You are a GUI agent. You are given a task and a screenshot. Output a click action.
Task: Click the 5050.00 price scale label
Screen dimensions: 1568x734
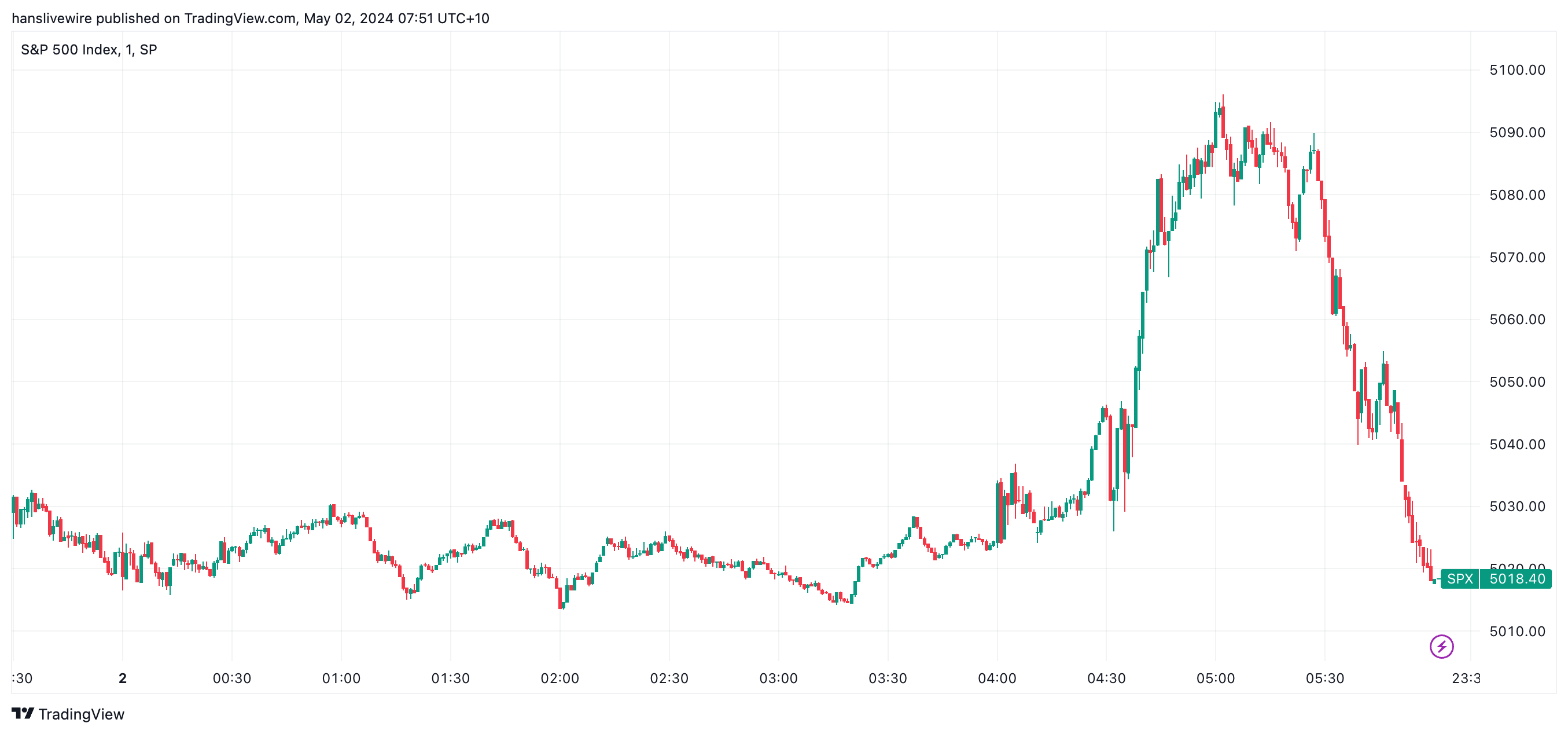coord(1517,382)
